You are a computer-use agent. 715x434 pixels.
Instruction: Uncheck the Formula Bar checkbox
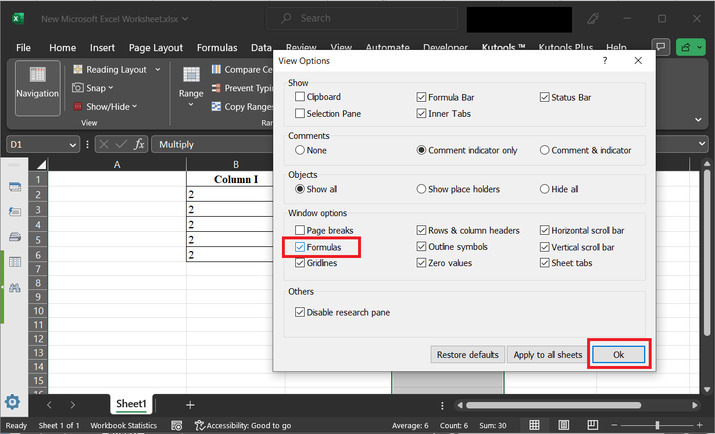click(421, 97)
